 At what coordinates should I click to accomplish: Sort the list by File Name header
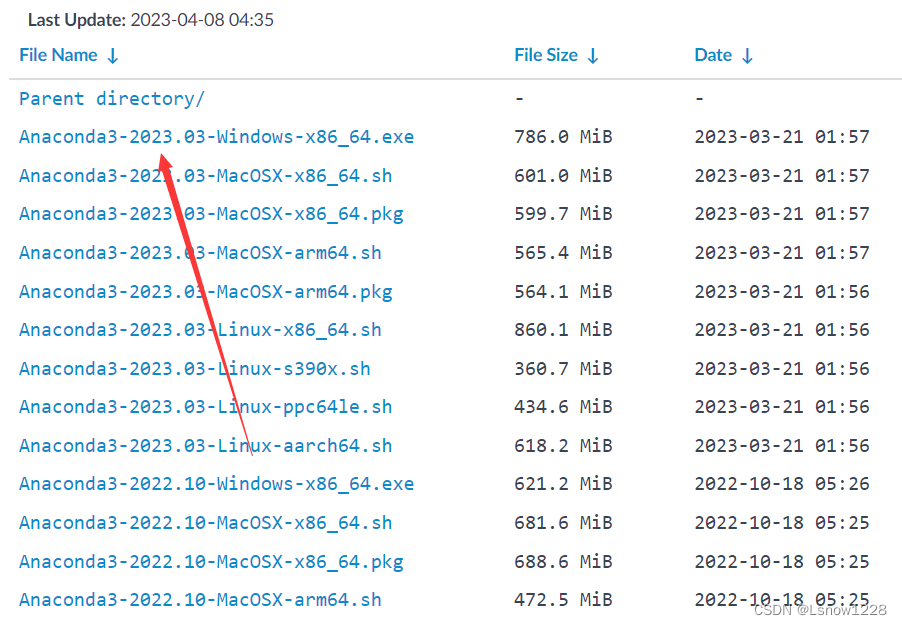(58, 55)
